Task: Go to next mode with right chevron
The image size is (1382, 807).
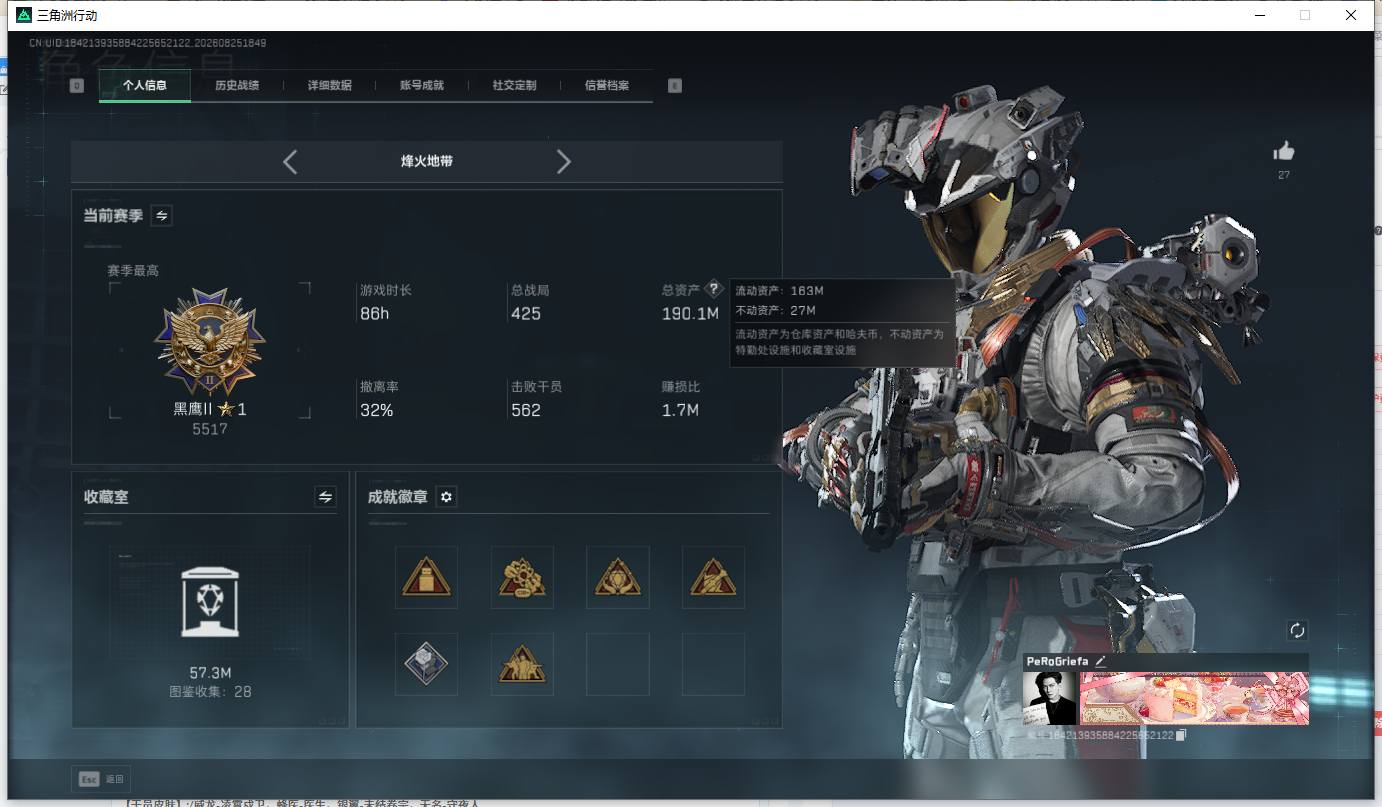Action: (x=563, y=161)
